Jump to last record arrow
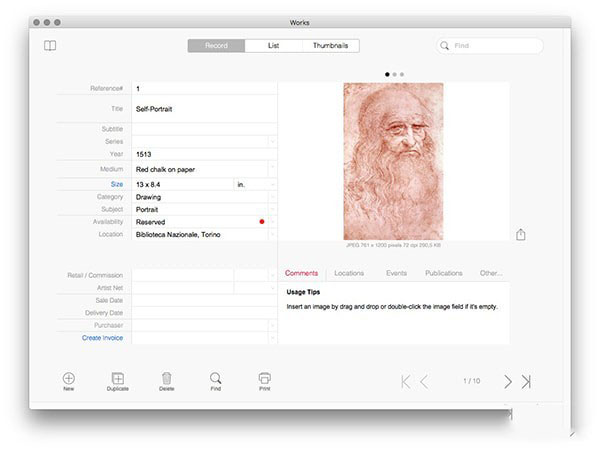This screenshot has width=600, height=451. (x=526, y=381)
